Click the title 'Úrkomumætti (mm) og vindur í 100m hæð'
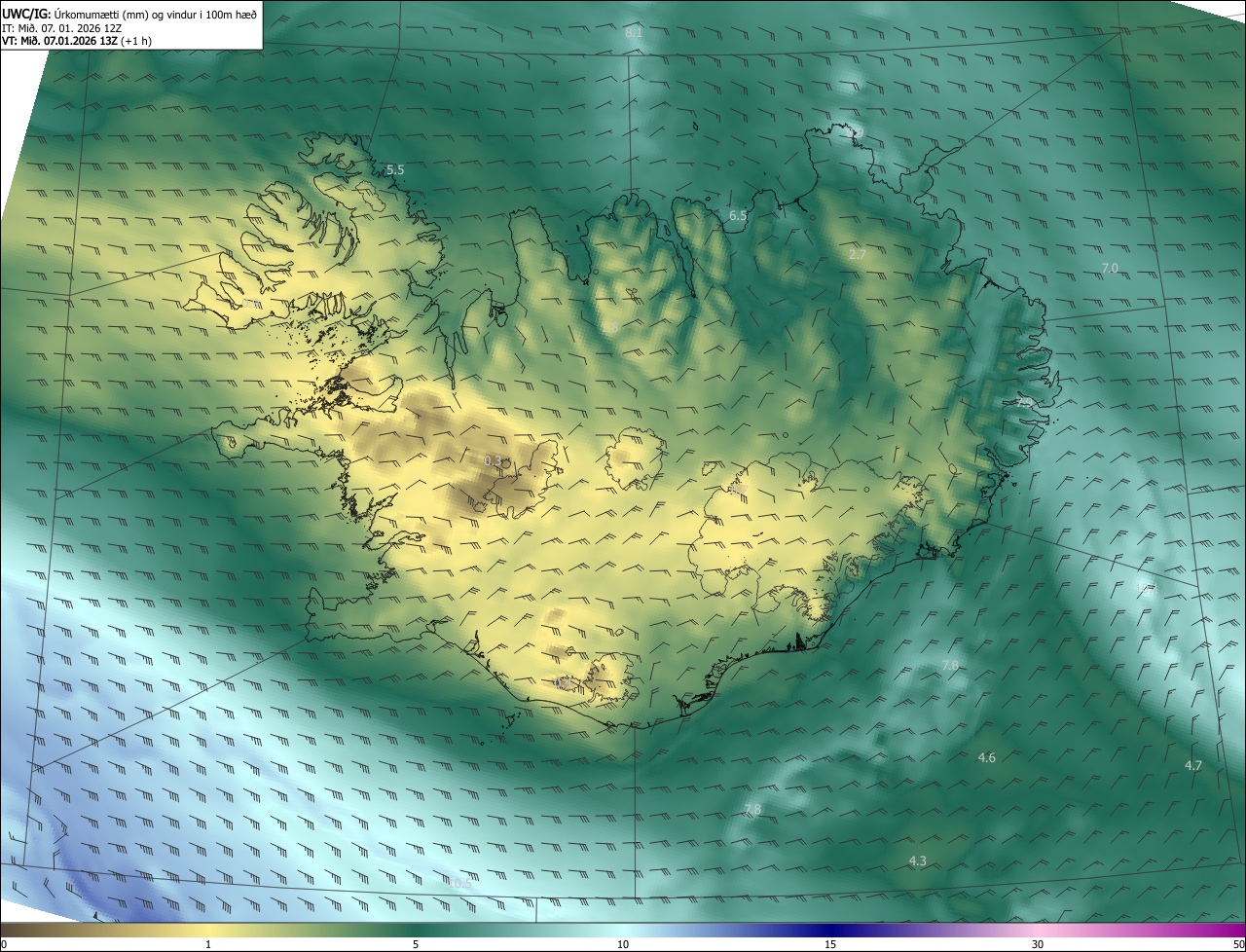The image size is (1246, 952). point(155,13)
